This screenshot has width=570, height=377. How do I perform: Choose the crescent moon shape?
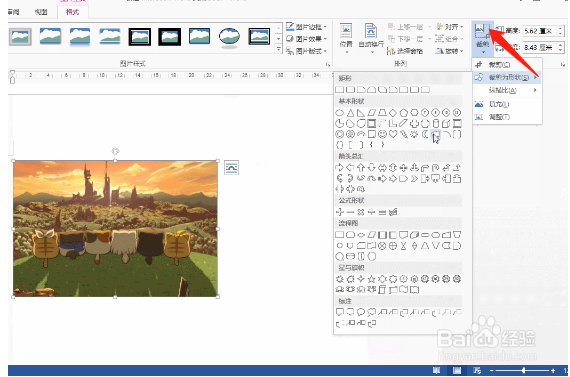coord(425,134)
